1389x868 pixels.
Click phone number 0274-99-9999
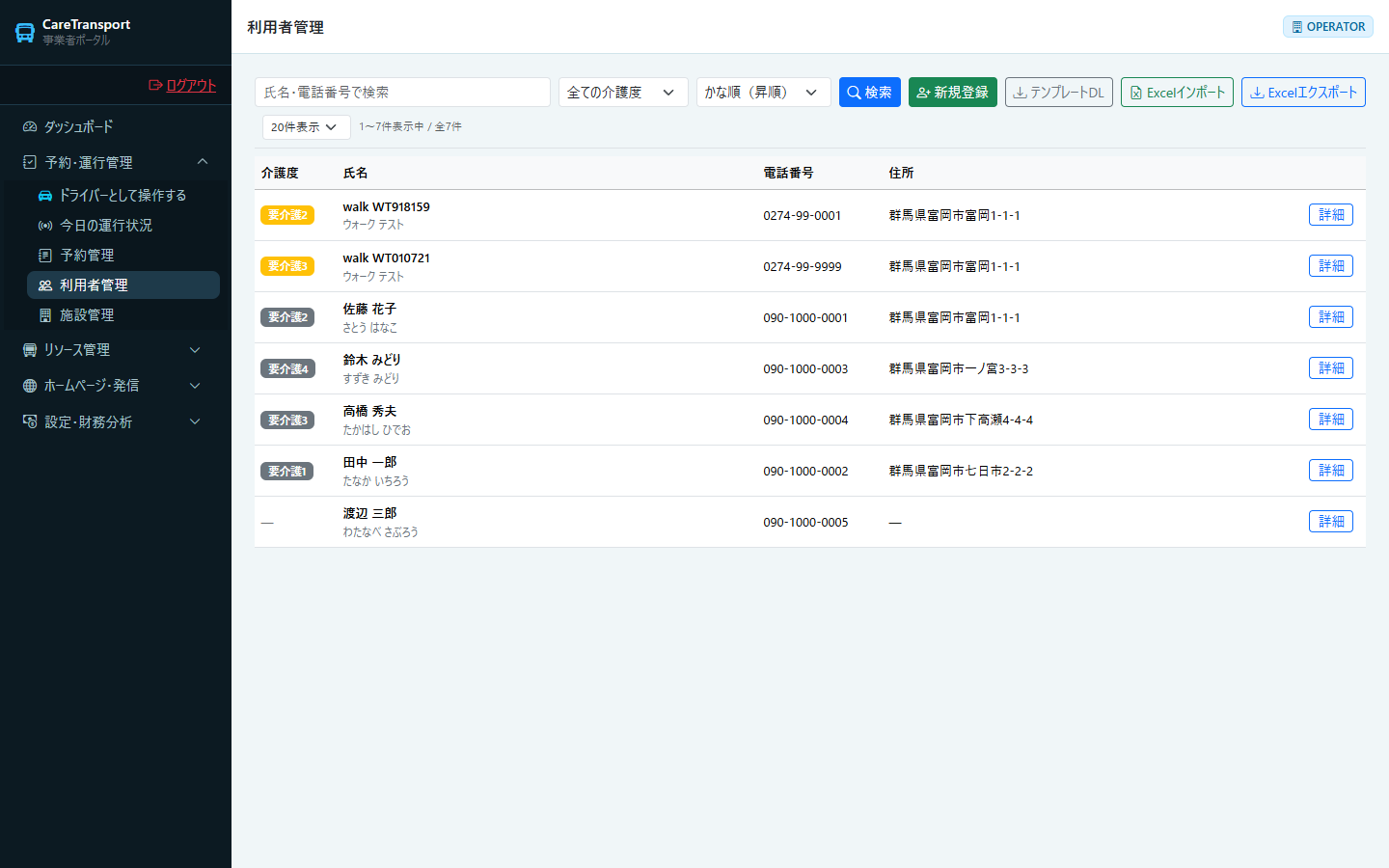803,266
